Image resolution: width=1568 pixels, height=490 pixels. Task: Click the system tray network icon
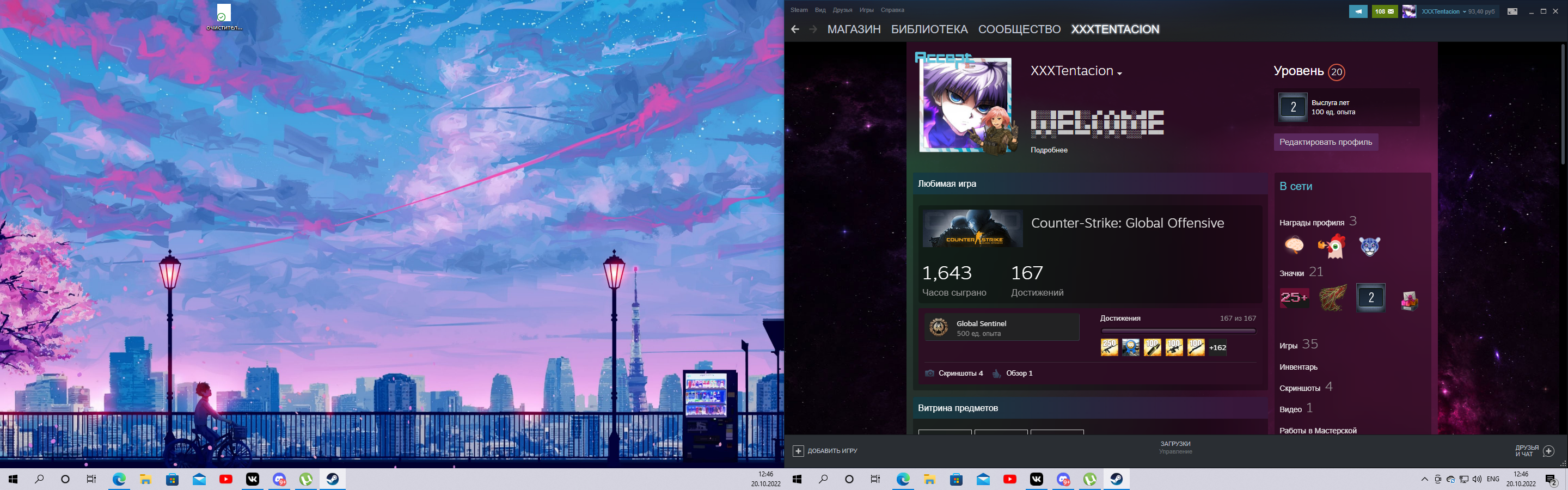(x=1464, y=480)
